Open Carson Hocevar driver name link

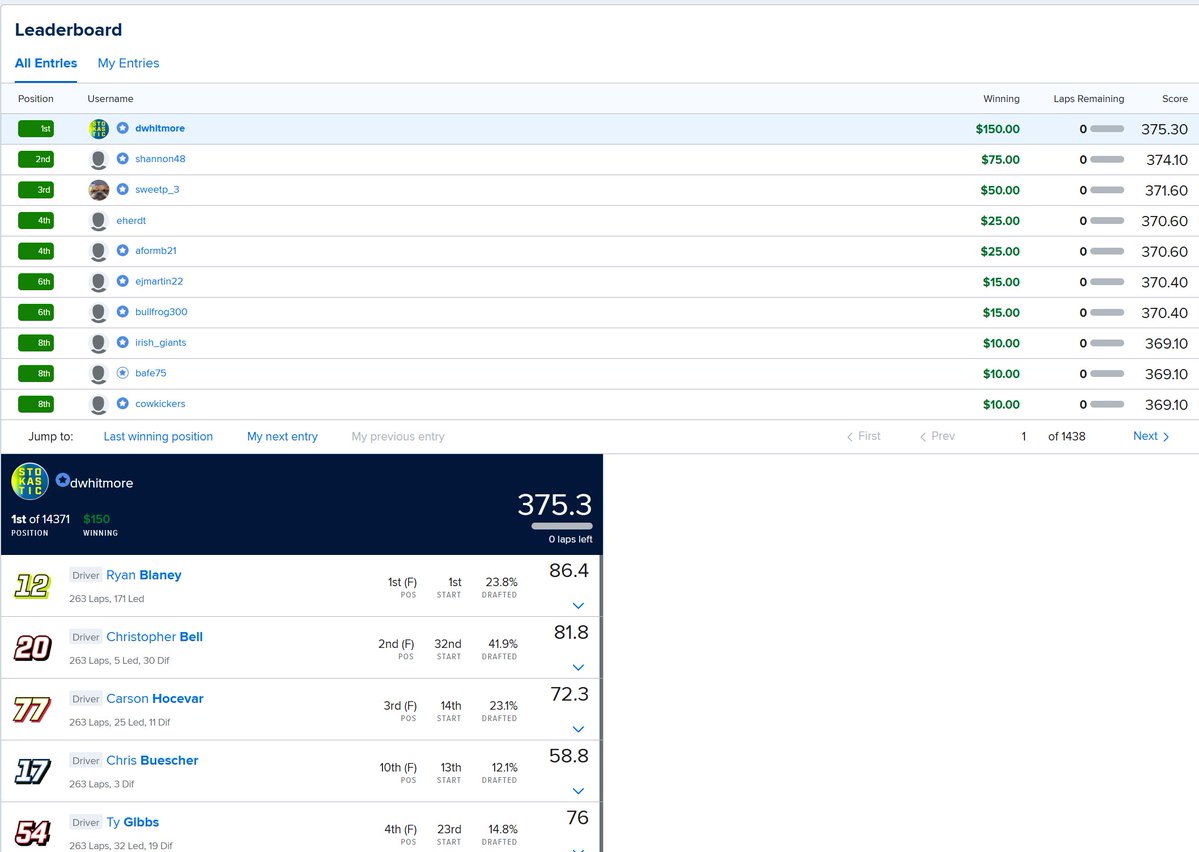[154, 699]
